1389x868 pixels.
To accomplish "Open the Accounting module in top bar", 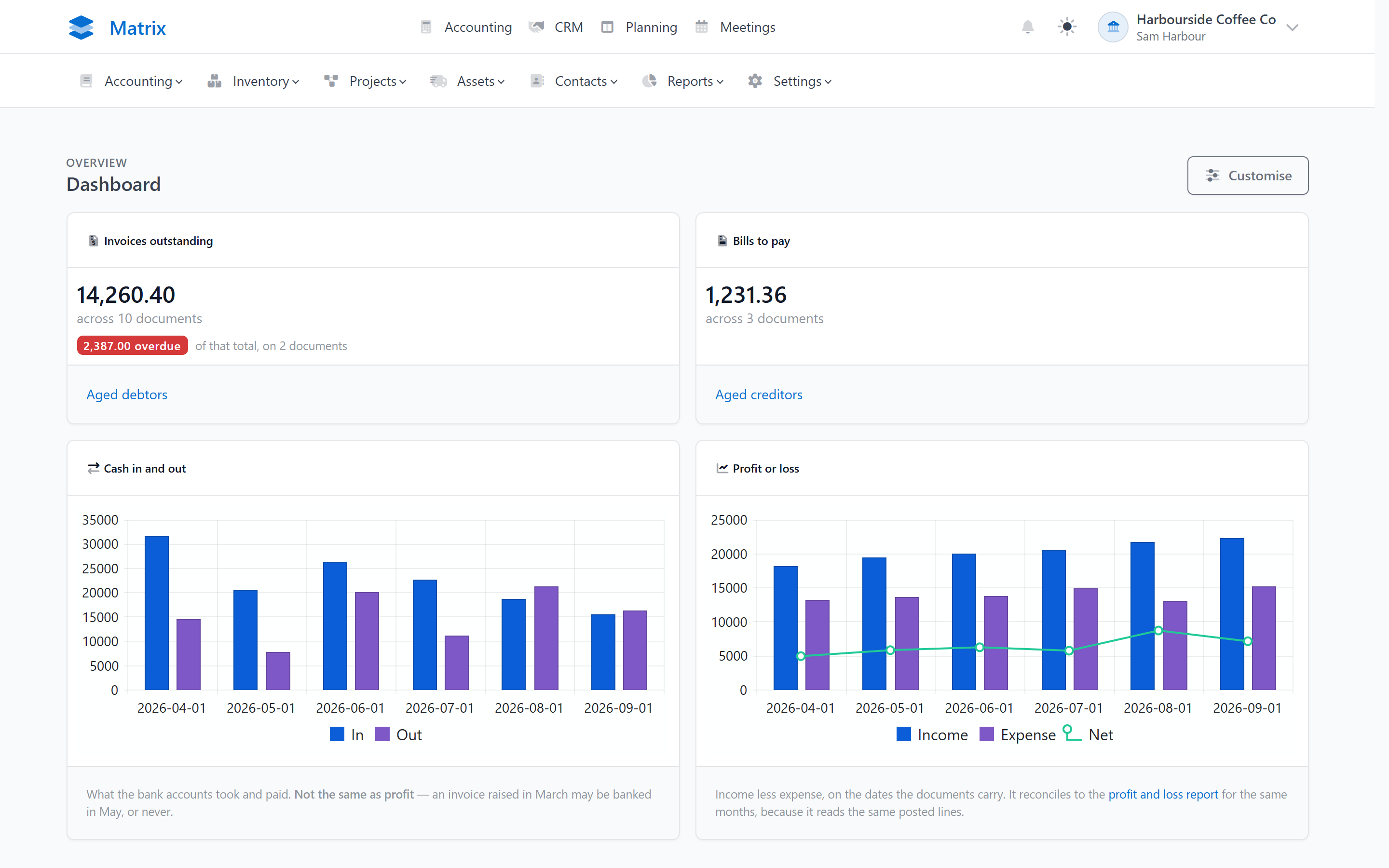I will tap(466, 27).
